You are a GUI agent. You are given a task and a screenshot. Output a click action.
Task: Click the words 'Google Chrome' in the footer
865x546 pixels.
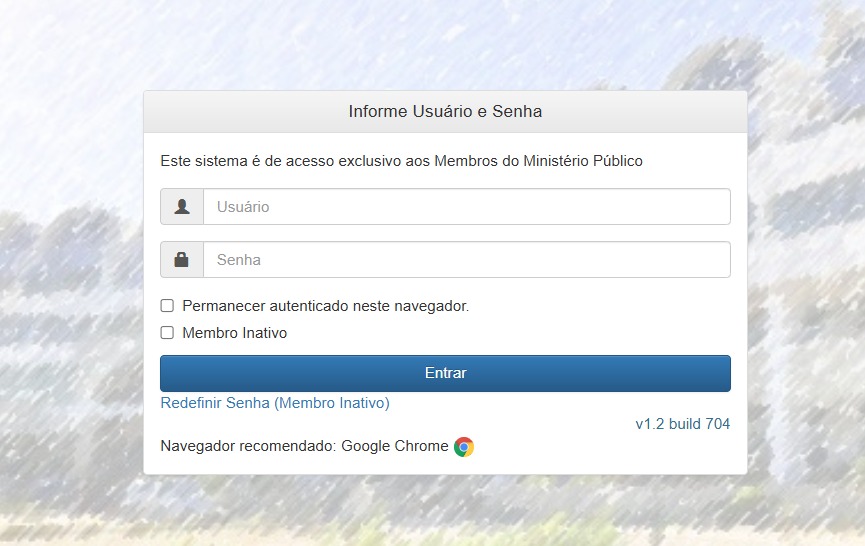395,446
